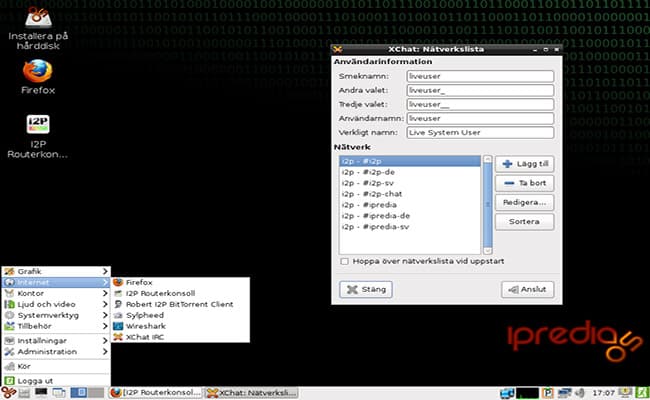This screenshot has width=650, height=400.
Task: Click the Redigera... button
Action: (x=525, y=202)
